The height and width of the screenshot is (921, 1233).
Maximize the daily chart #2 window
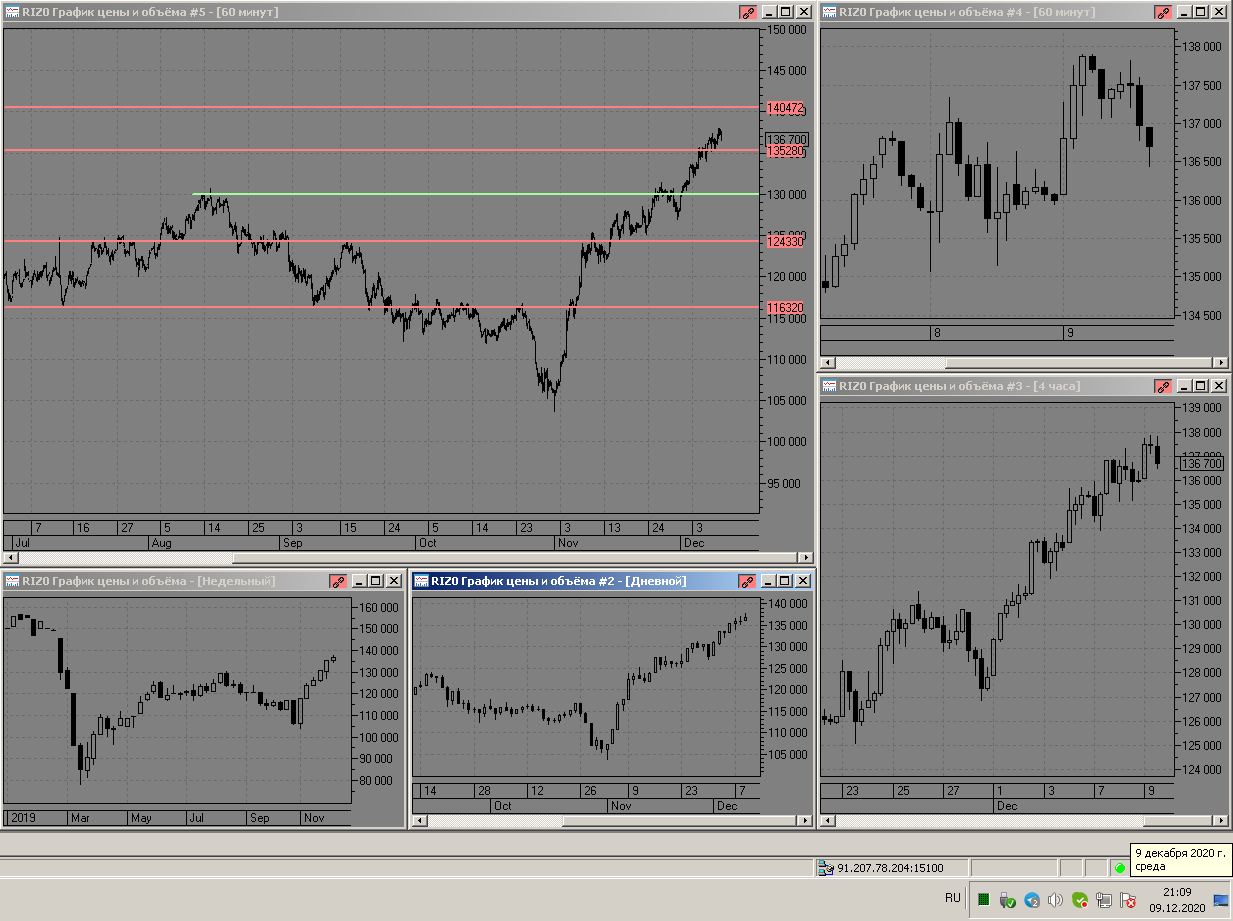(x=785, y=581)
